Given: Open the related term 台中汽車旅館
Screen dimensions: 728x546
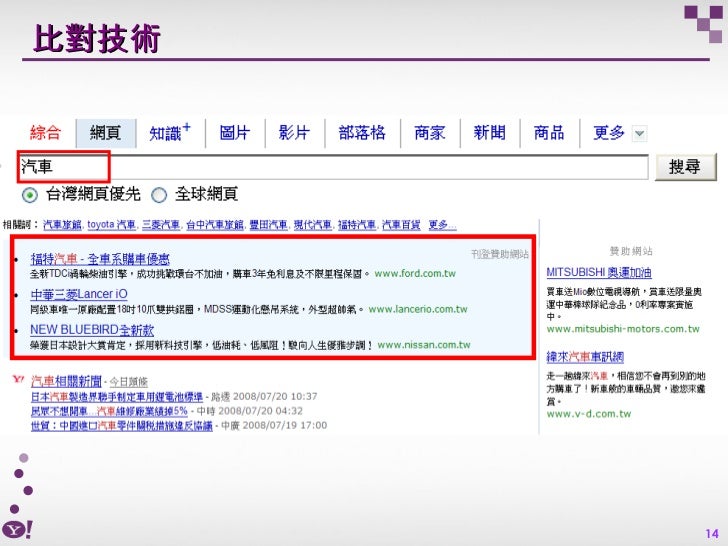Looking at the screenshot, I should click(215, 225).
